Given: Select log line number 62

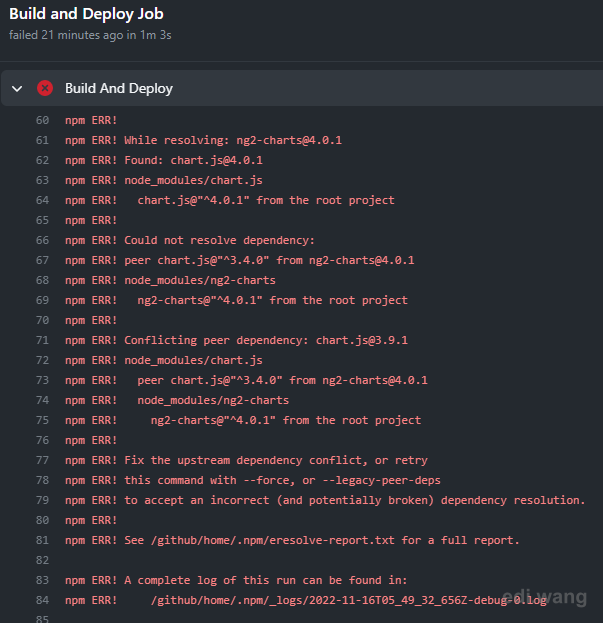Looking at the screenshot, I should (x=43, y=160).
